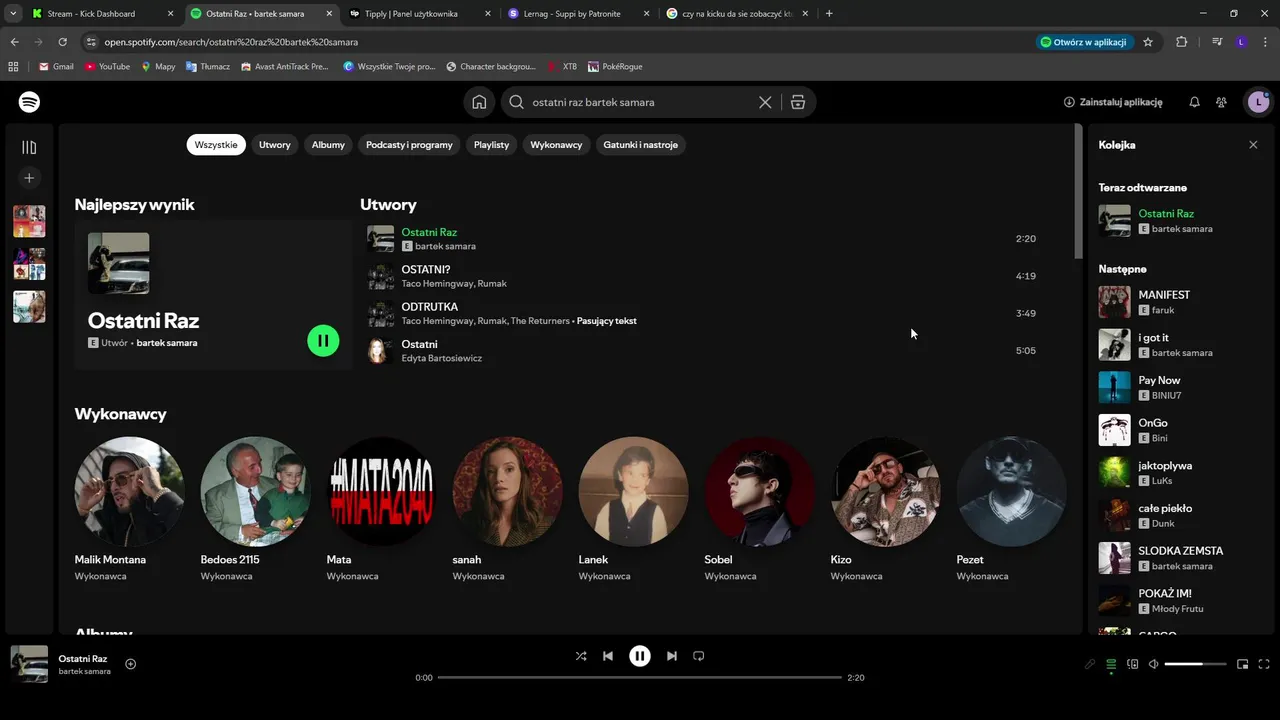Pause playback in bottom player
The height and width of the screenshot is (720, 1280).
tap(640, 656)
